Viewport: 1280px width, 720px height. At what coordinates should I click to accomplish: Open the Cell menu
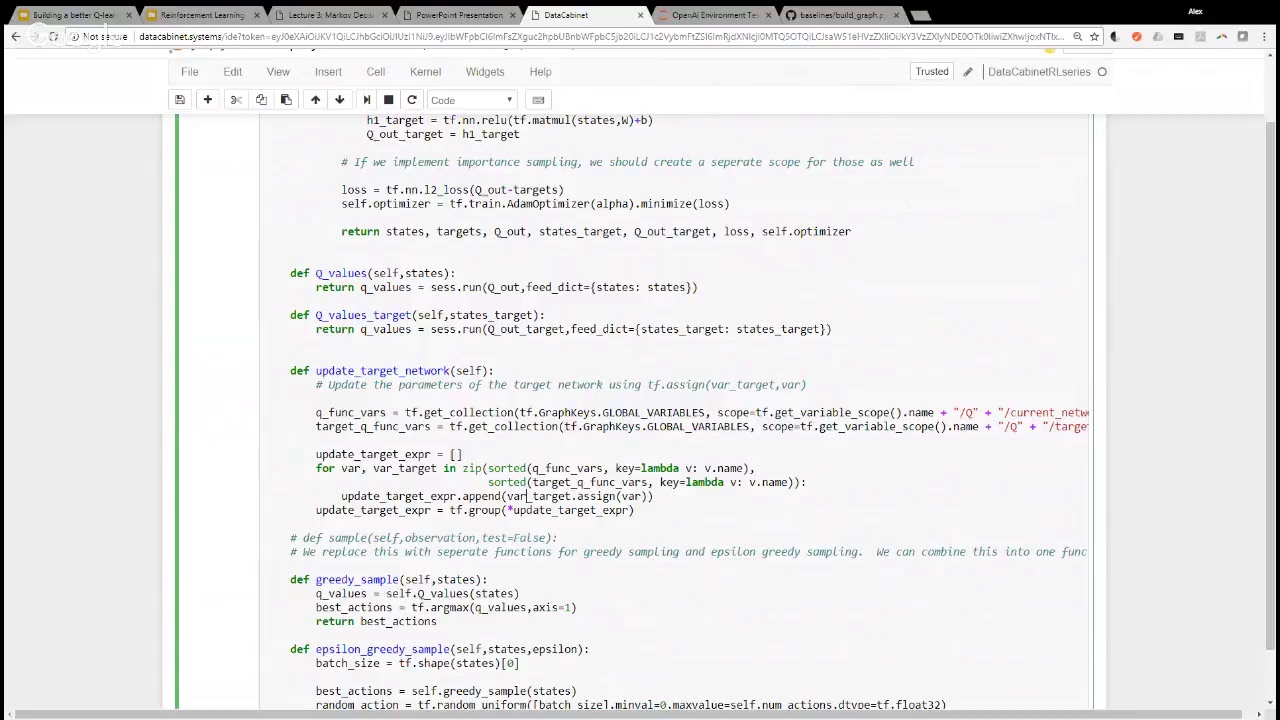click(376, 72)
